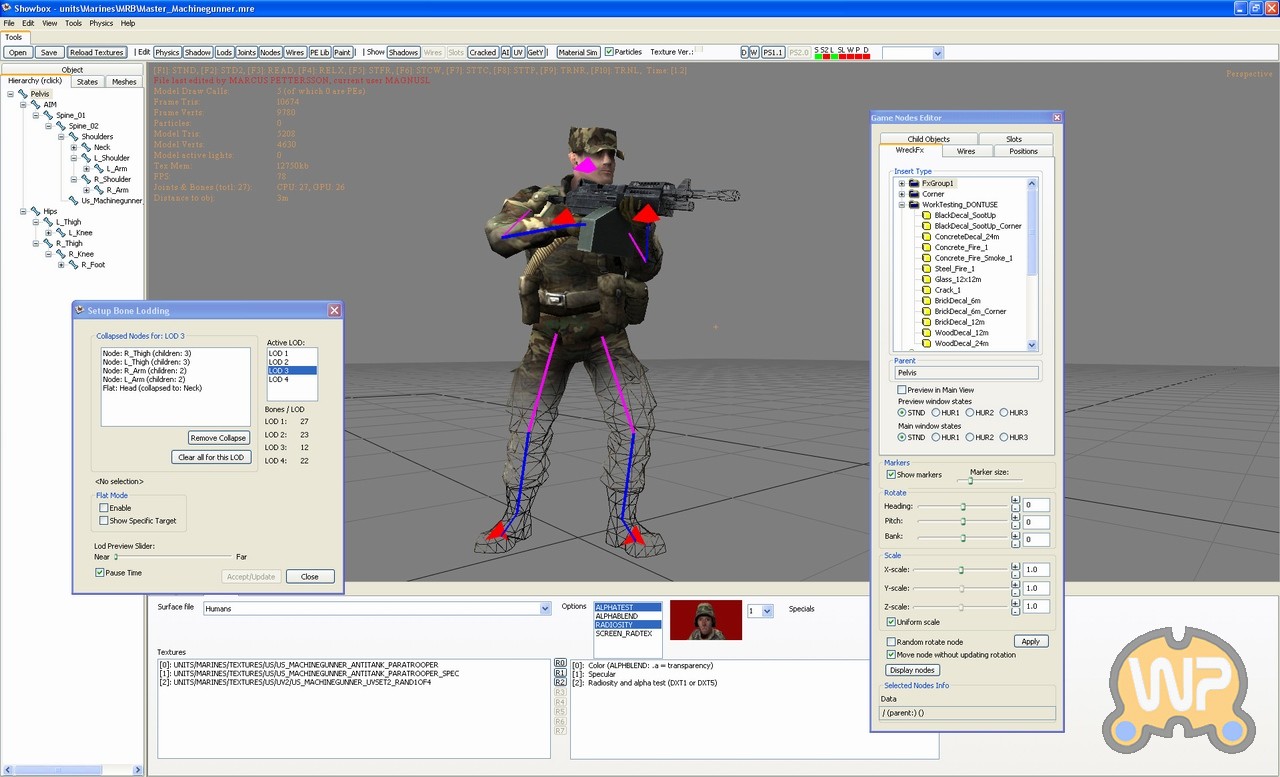Switch to the Child Objects tab

[928, 139]
